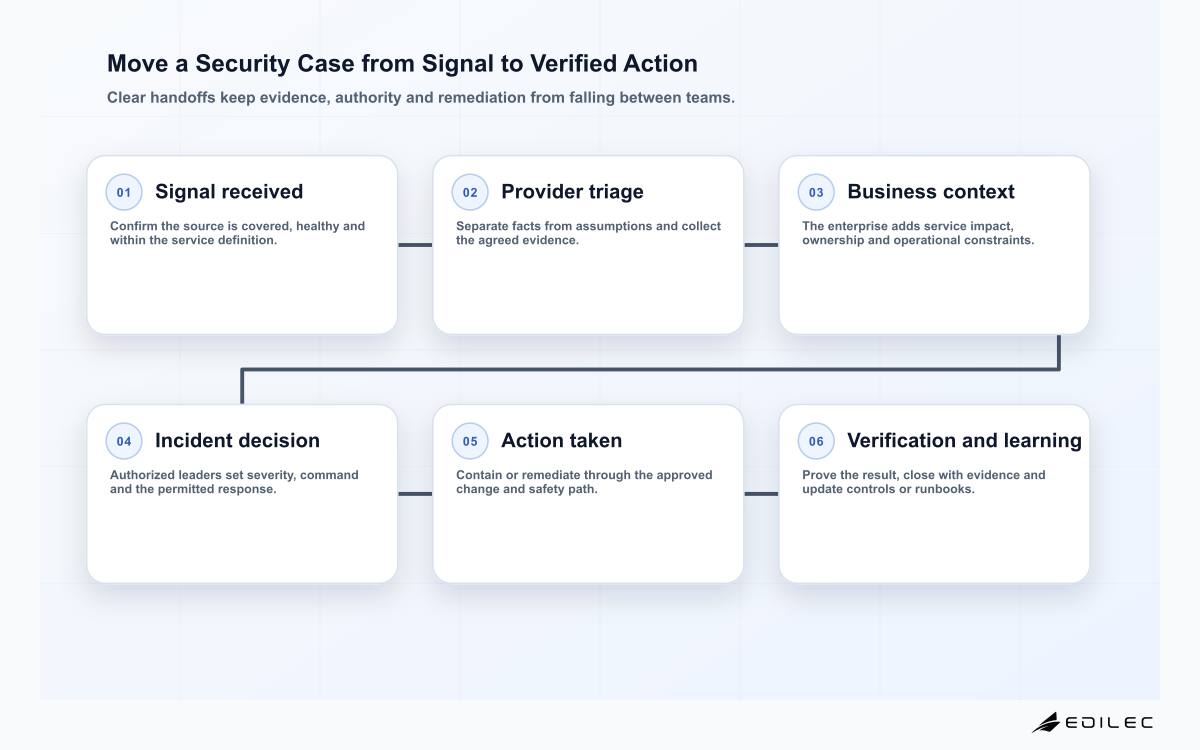Click the connector between steps 05 and 06
The width and height of the screenshot is (1200, 750).
[761, 494]
